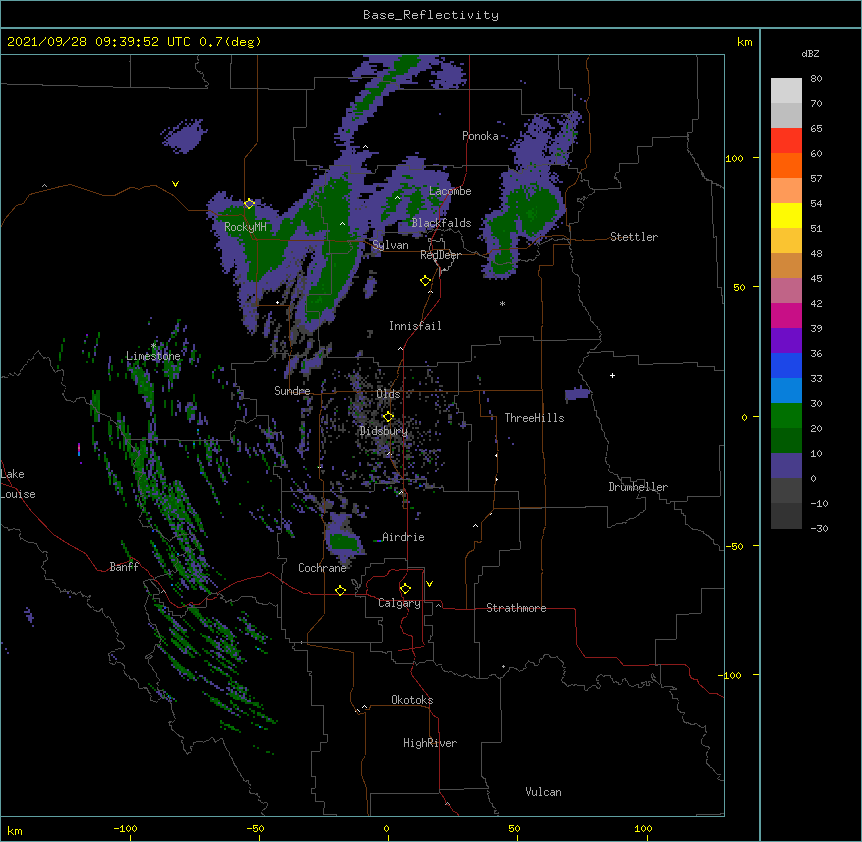Click the magenta 42 dBZ color swatch
862x842 pixels.
pos(786,315)
